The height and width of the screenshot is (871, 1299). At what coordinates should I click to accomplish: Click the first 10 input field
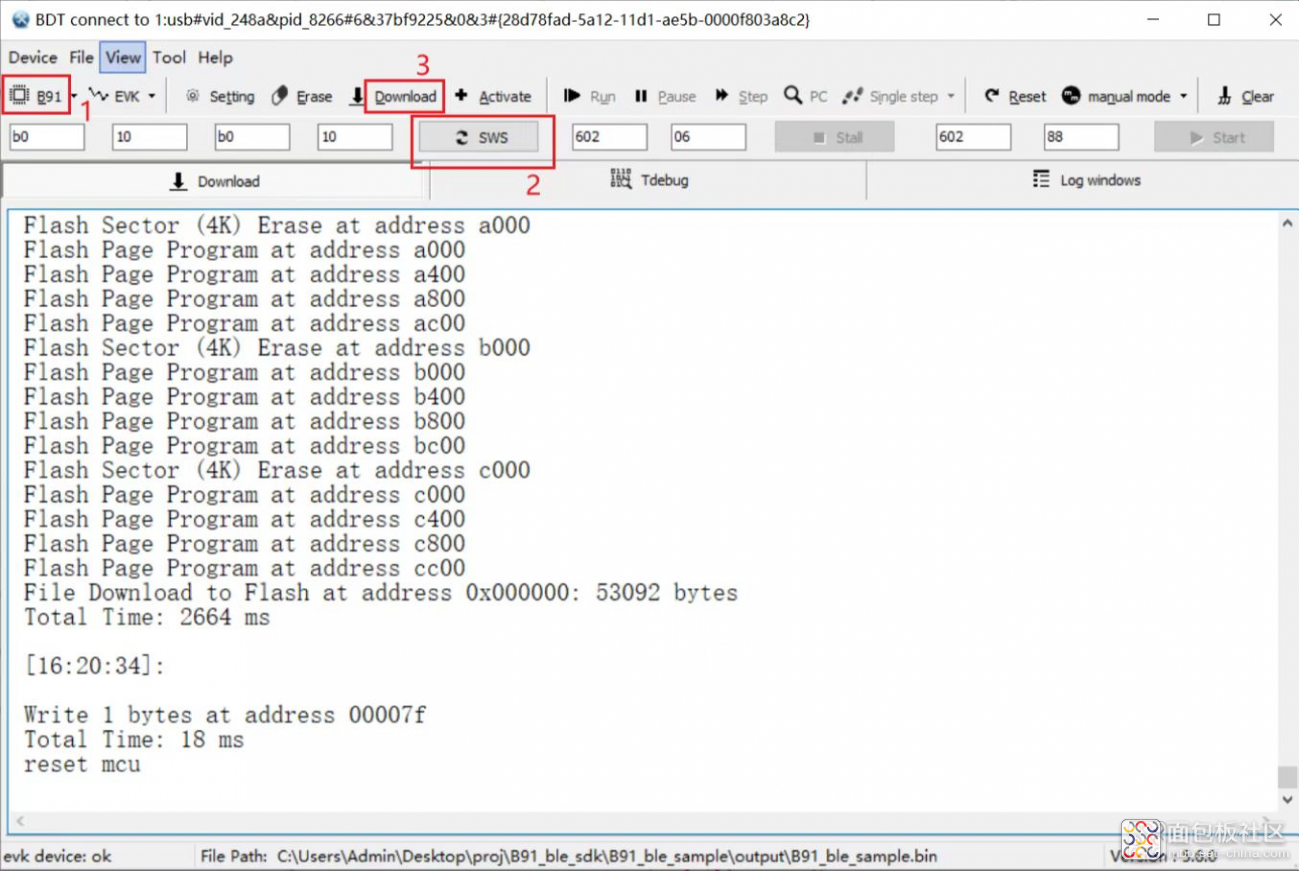coord(150,137)
